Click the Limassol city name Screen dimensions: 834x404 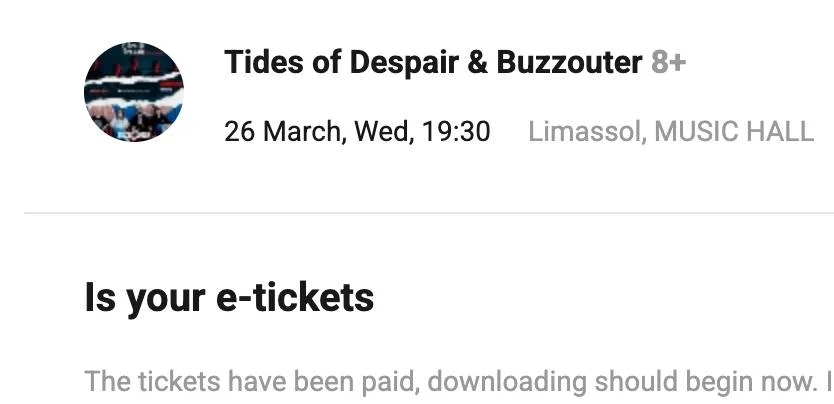(585, 131)
